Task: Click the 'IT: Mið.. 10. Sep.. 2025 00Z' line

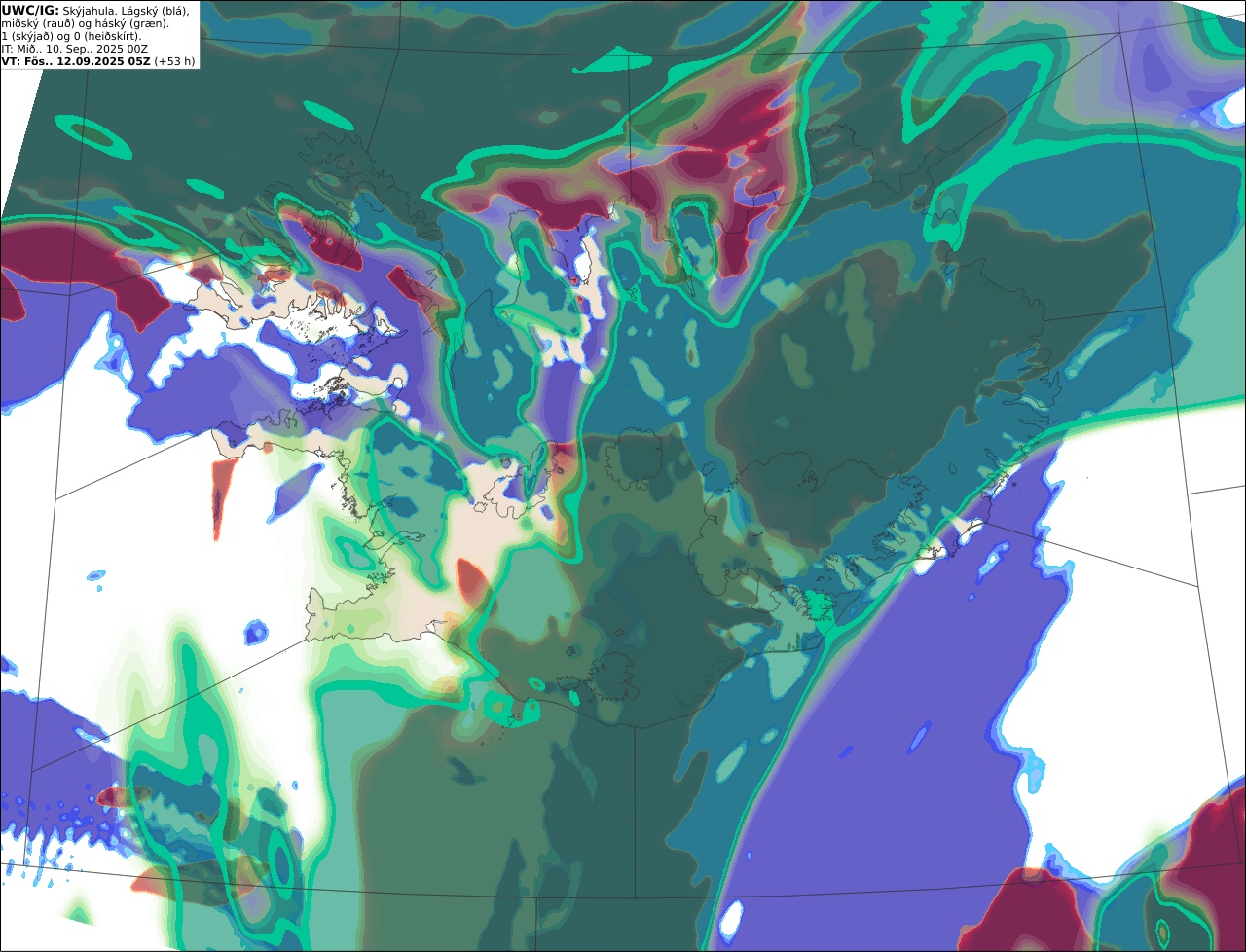Action: (74, 49)
